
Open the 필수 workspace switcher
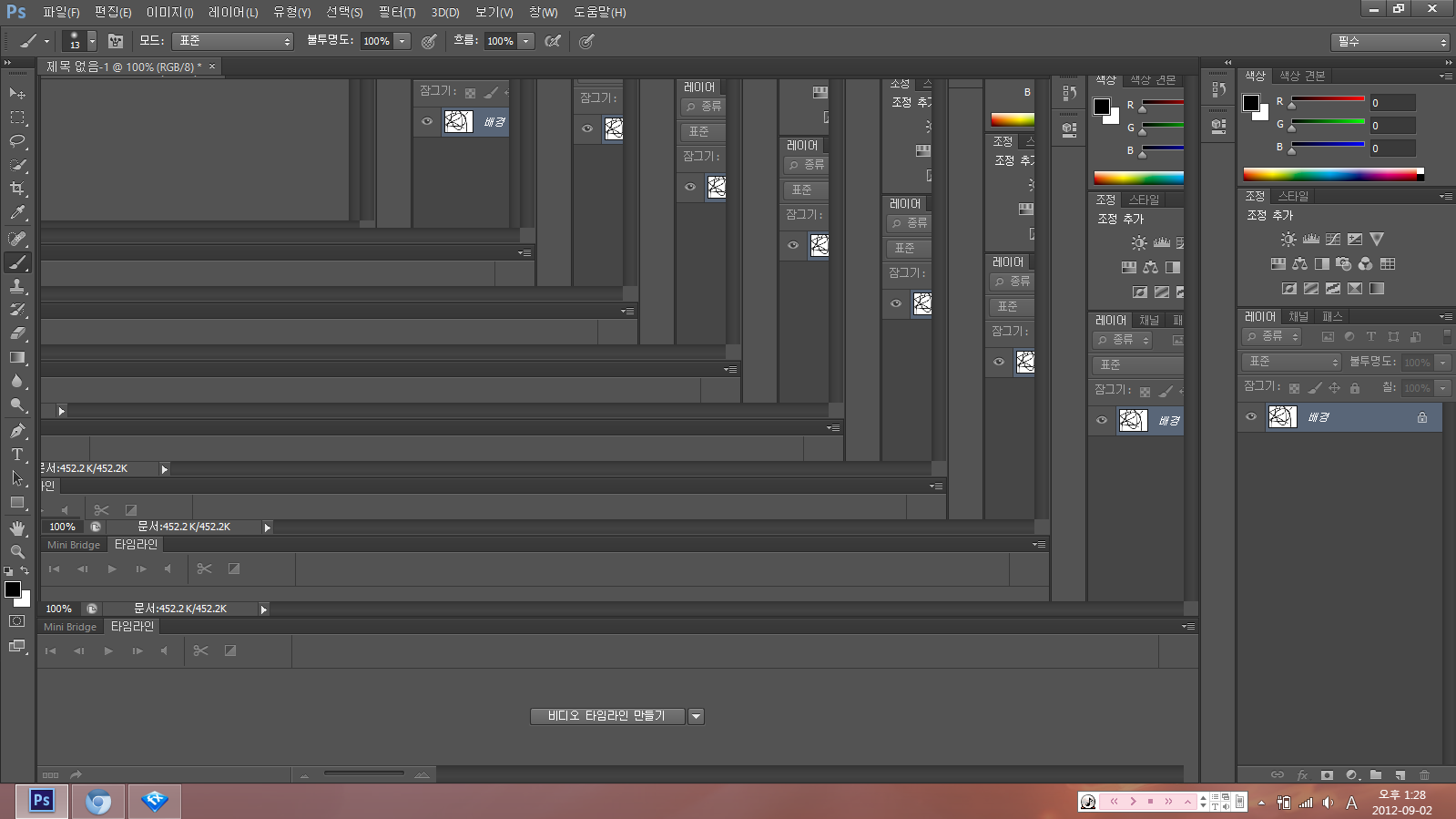click(1390, 42)
